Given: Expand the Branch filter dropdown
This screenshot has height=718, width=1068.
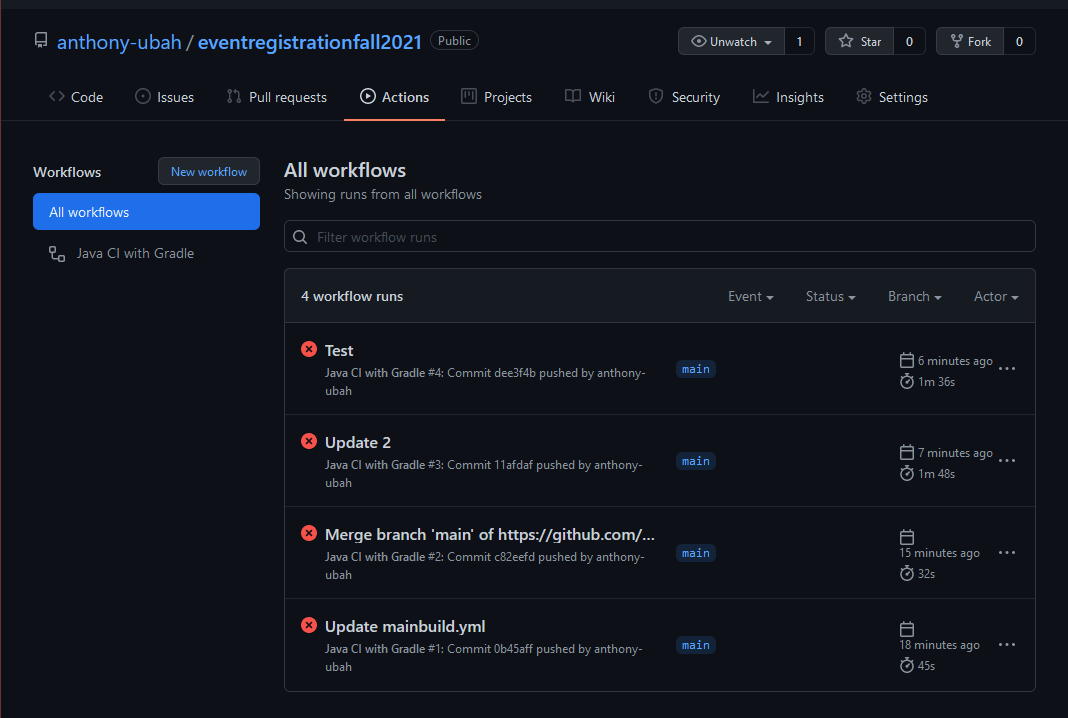Looking at the screenshot, I should (914, 297).
